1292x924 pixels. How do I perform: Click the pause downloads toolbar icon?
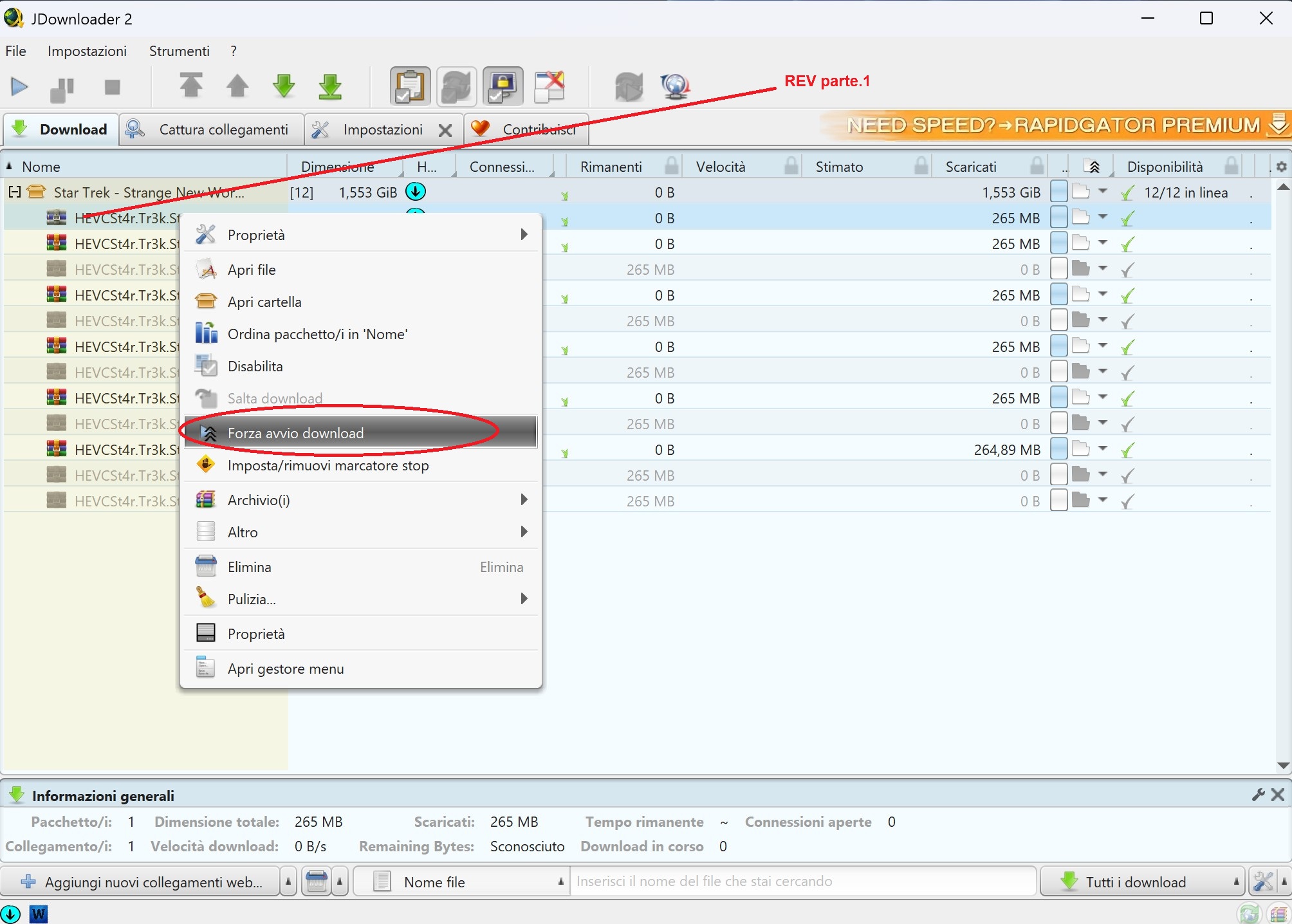[62, 88]
